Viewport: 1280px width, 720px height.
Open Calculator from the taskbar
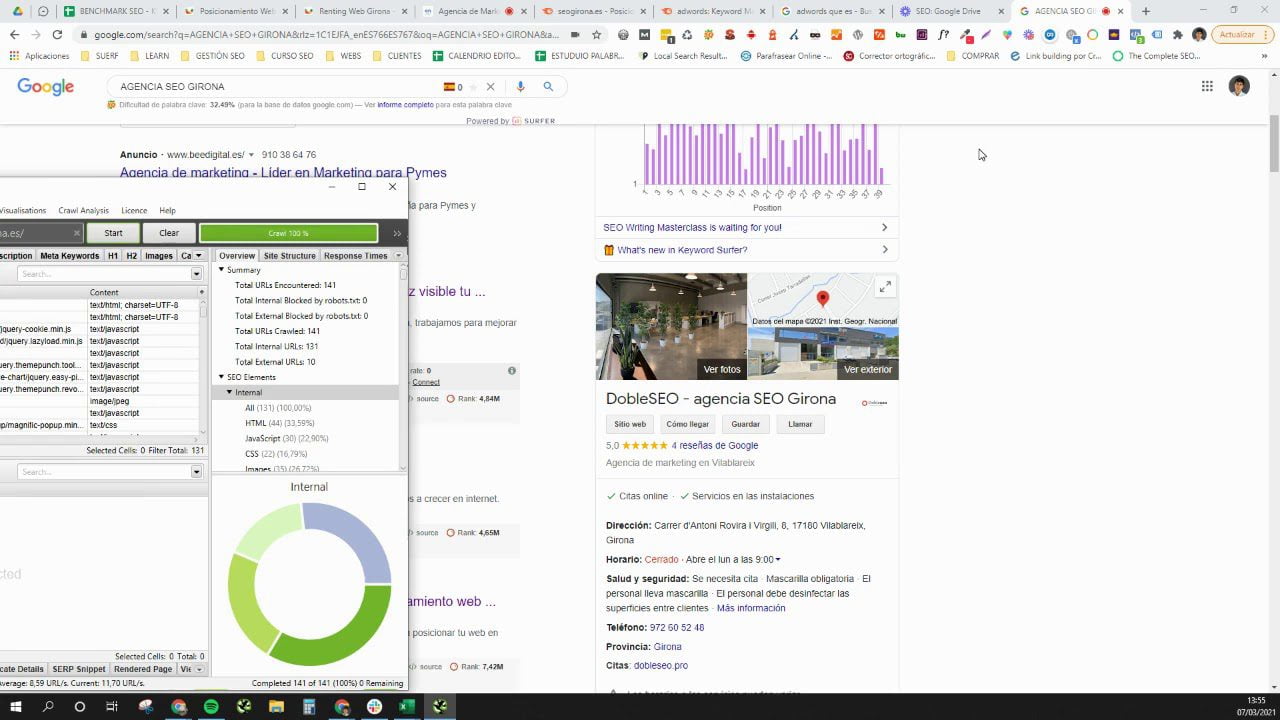(x=309, y=706)
